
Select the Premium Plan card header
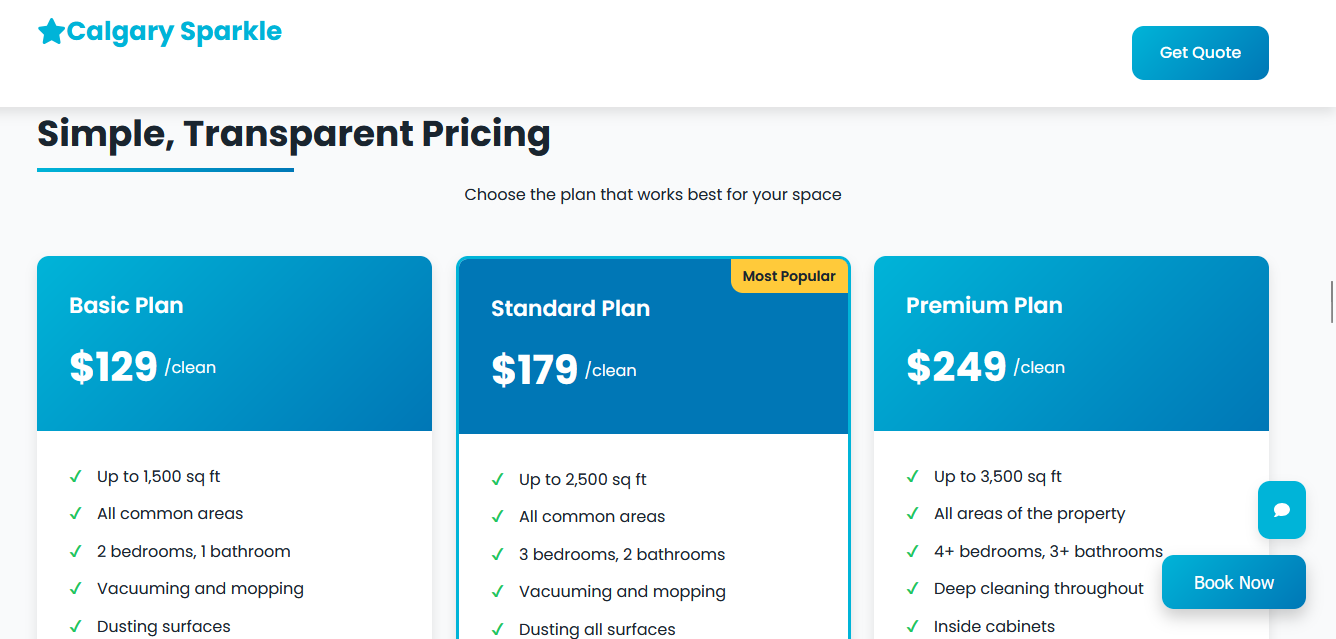(1071, 344)
